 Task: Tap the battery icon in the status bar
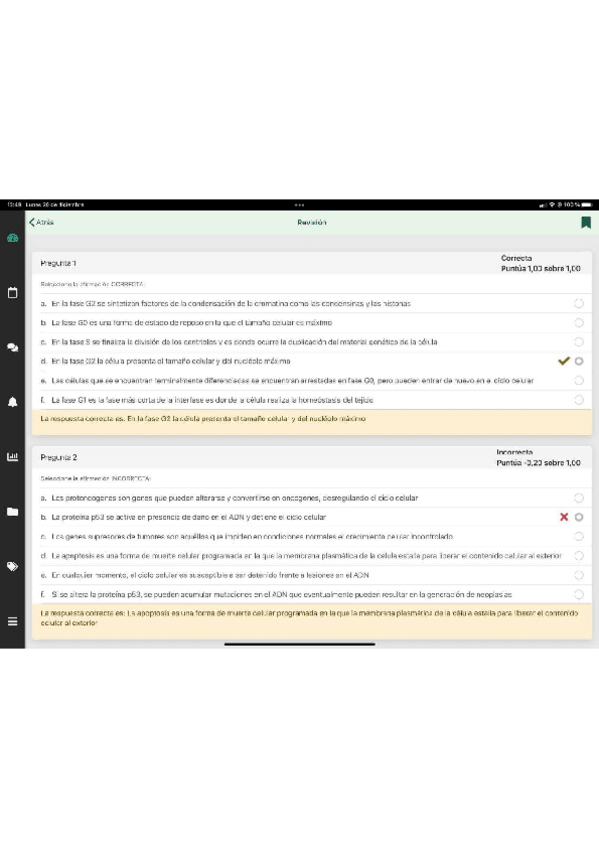(587, 205)
